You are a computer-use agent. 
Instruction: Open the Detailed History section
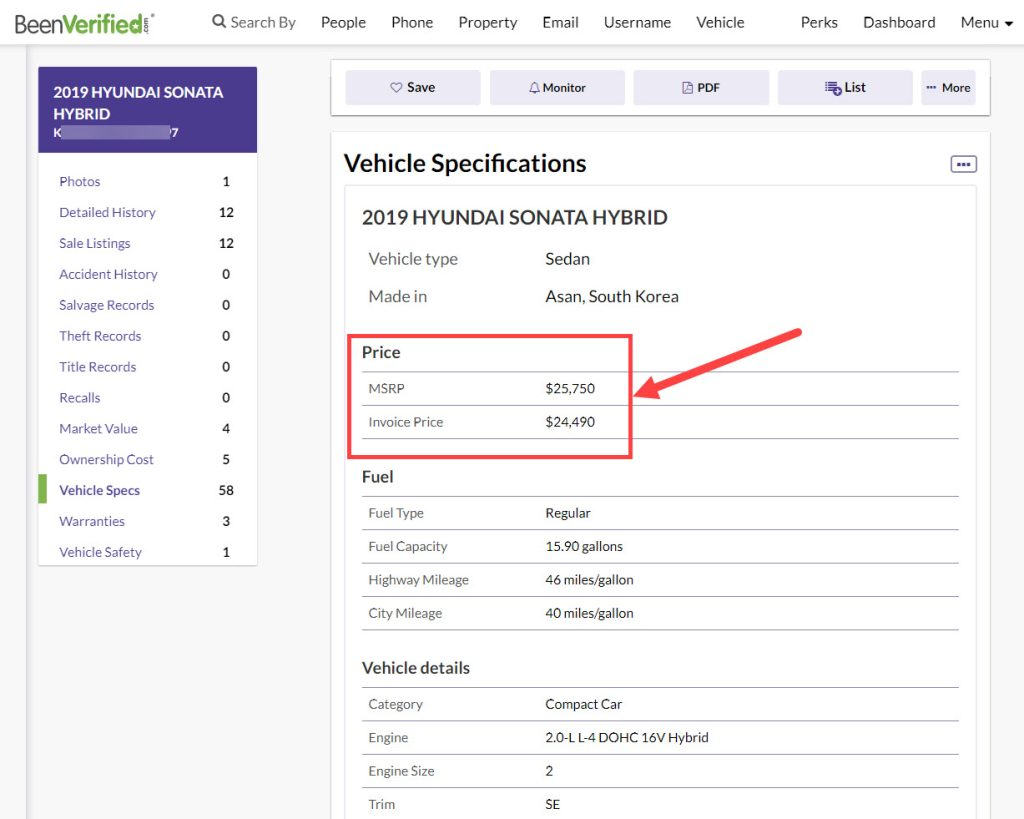(x=107, y=212)
